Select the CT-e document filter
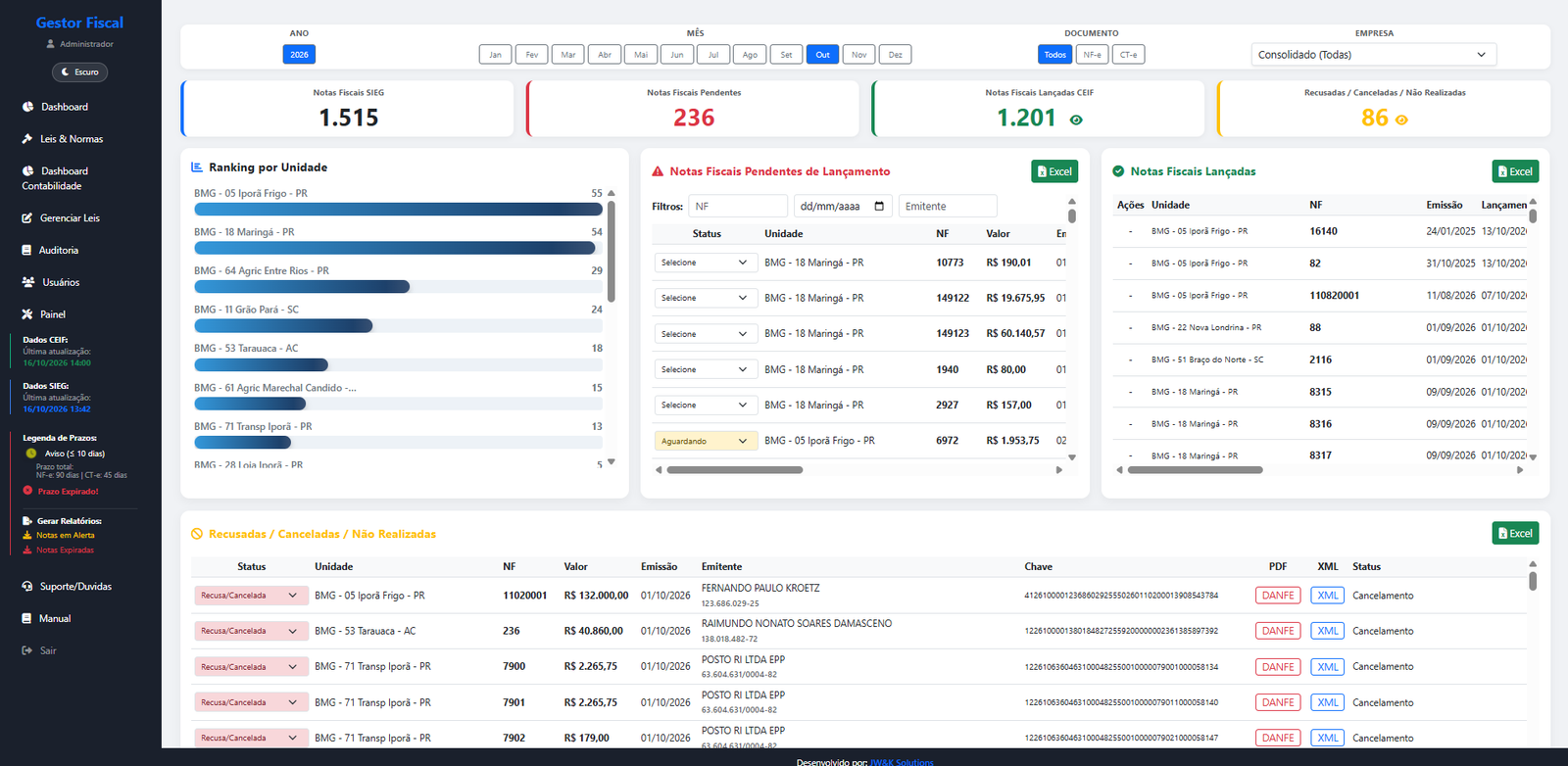Screen dimensions: 1568x766 tap(1129, 55)
